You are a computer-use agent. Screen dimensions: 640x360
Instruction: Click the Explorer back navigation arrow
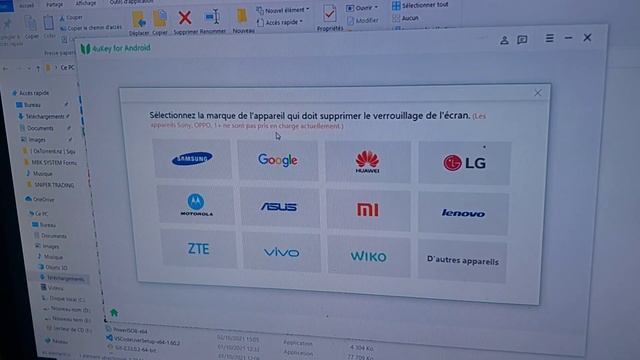click(x=5, y=69)
